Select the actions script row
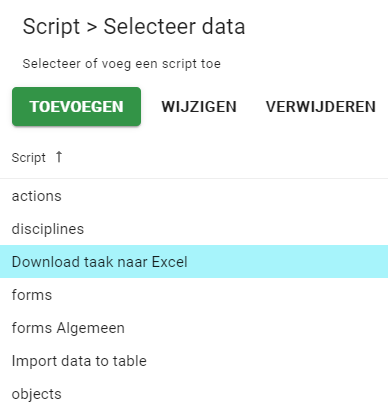Screen dimensions: 388x413 (x=194, y=196)
